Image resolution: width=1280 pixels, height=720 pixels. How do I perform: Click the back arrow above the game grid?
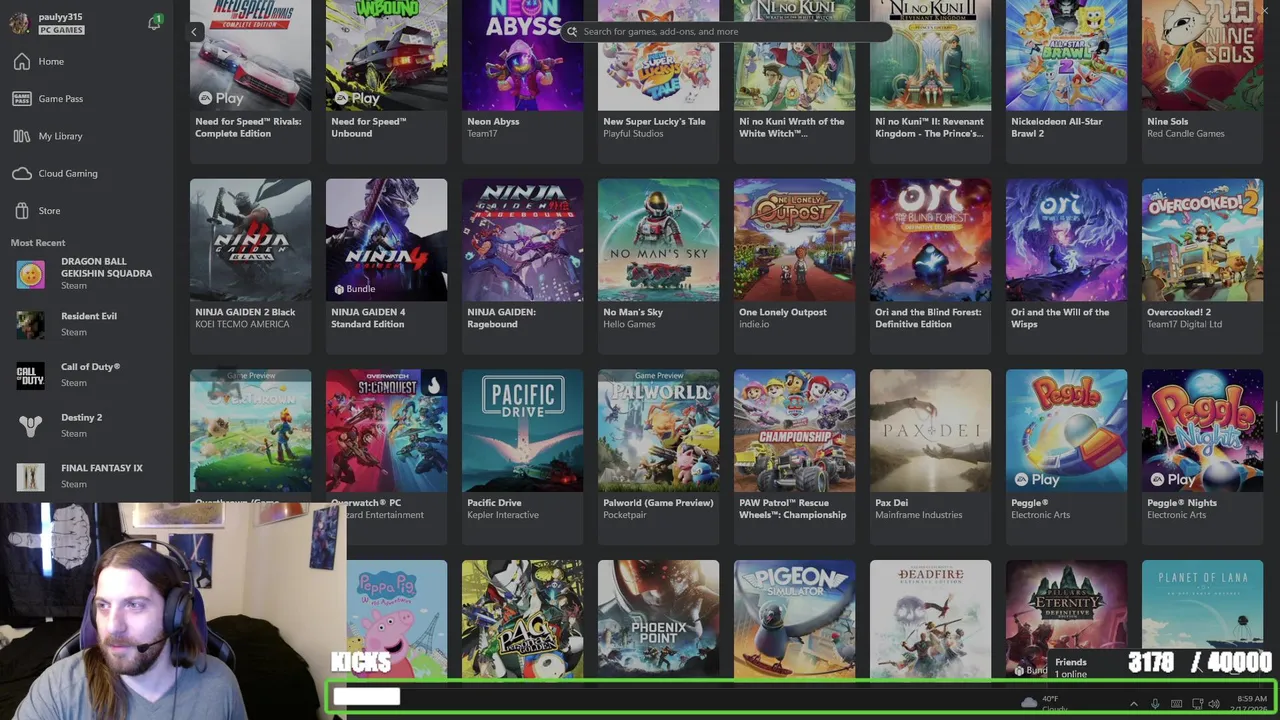194,32
